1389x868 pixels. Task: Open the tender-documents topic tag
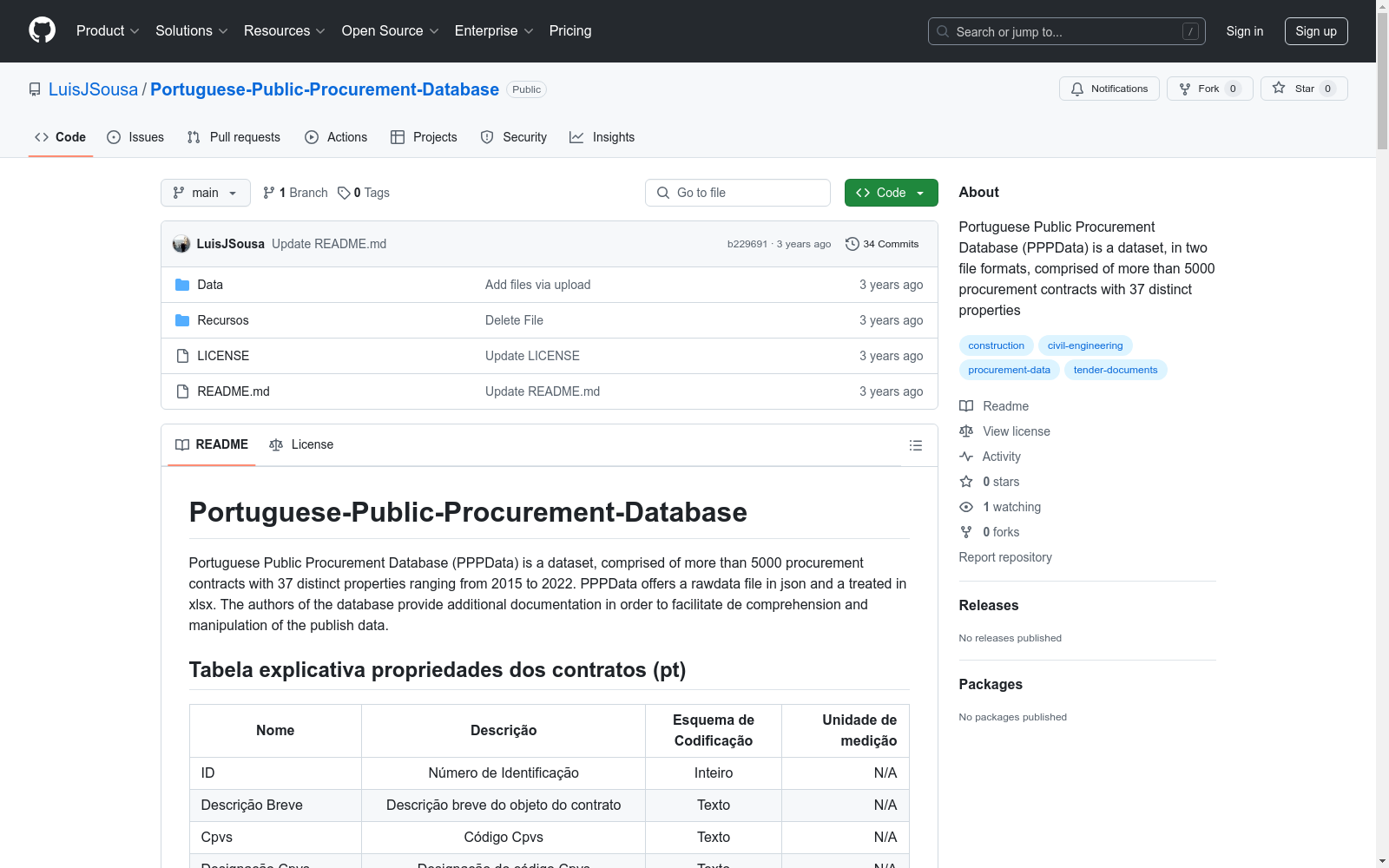click(x=1116, y=370)
